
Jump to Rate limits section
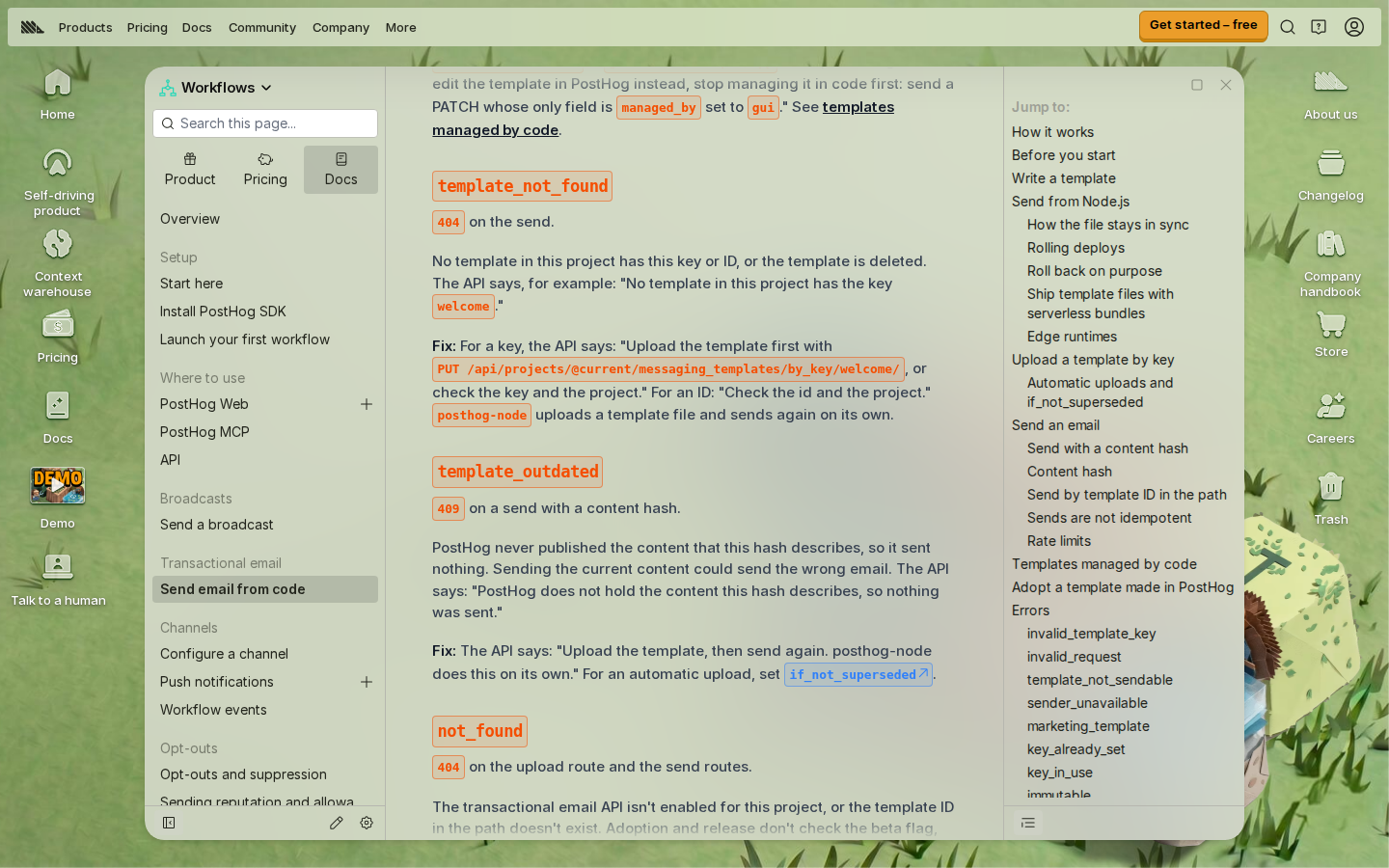[1059, 541]
